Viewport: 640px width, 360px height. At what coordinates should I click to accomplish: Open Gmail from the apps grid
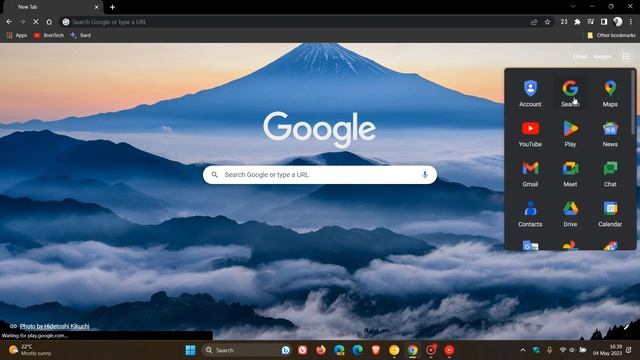[530, 173]
